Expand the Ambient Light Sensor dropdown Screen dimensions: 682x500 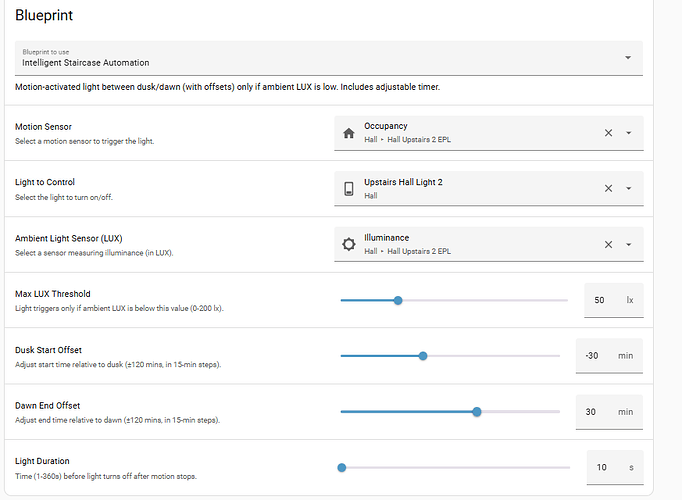[629, 244]
